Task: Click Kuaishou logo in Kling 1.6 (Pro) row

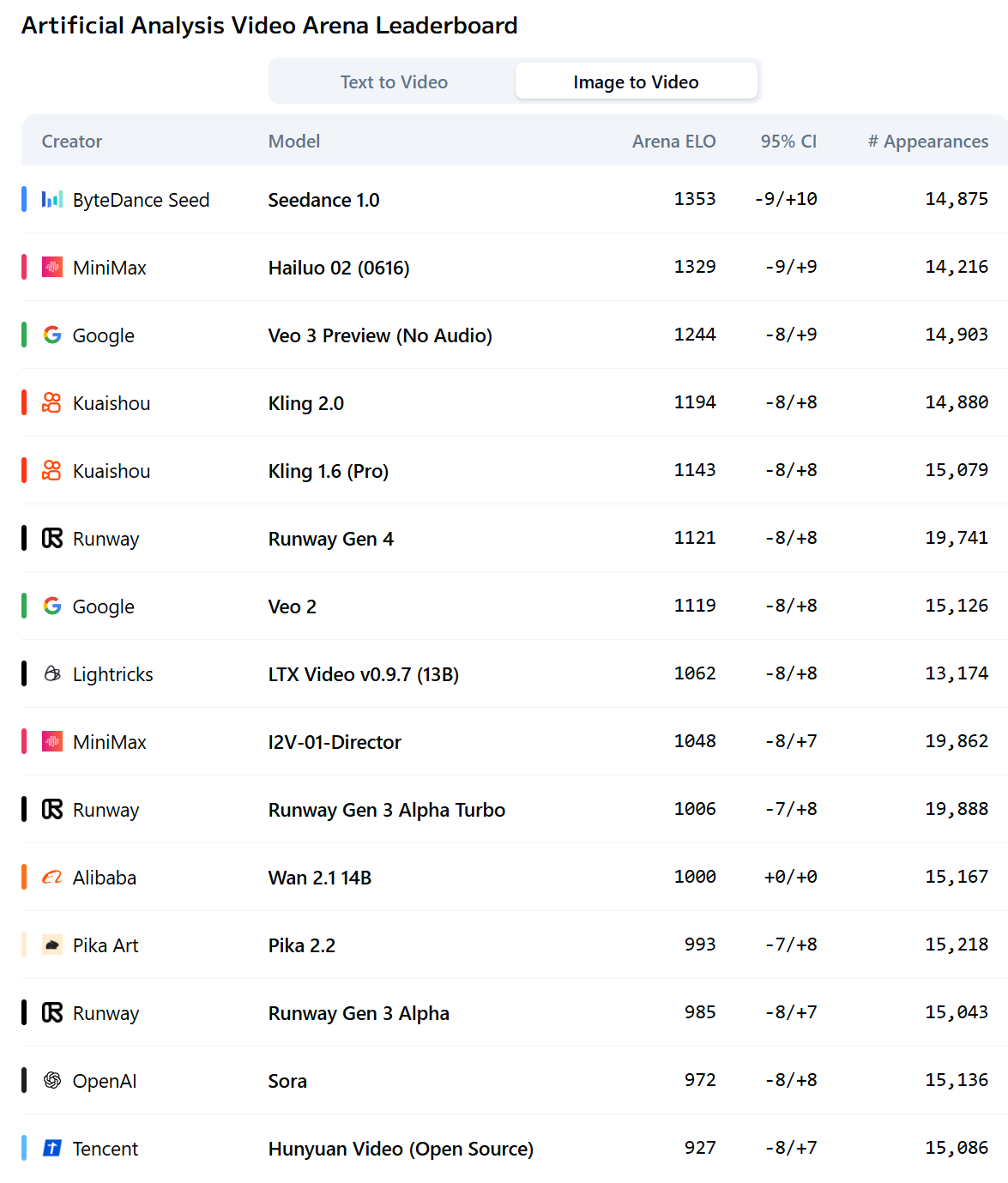Action: coord(52,471)
